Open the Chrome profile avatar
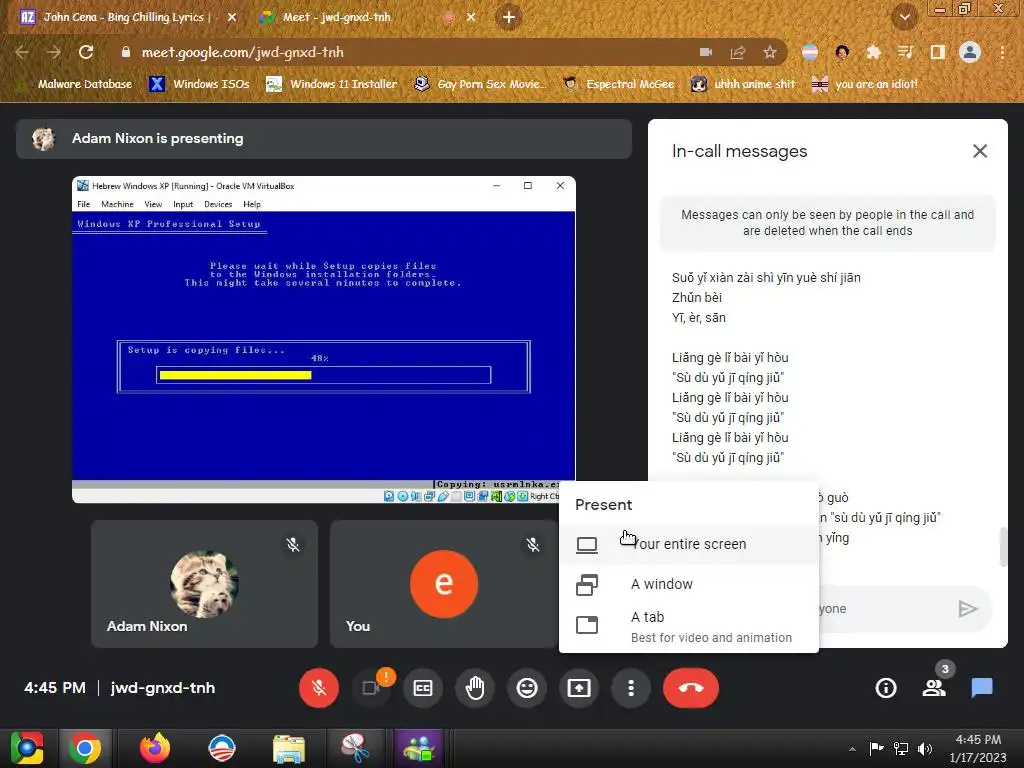 pos(970,52)
